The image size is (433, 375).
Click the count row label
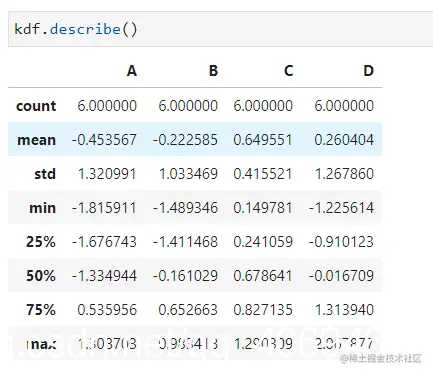coord(36,106)
